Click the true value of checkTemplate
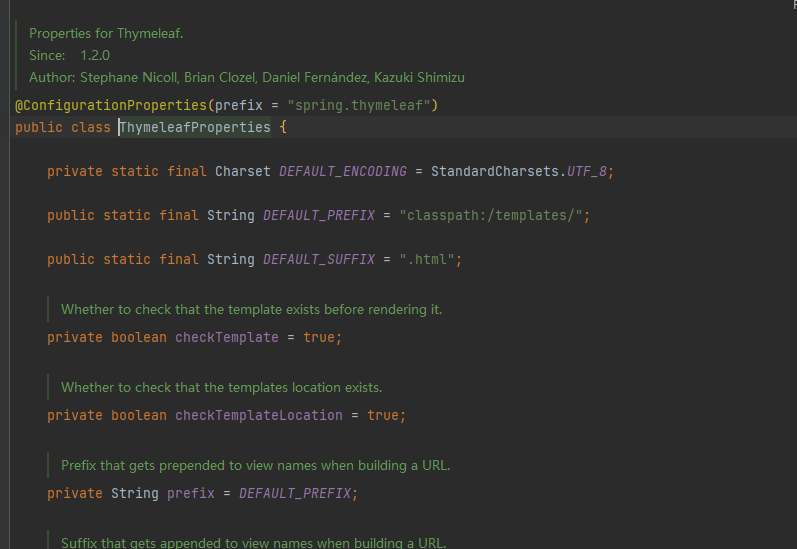Image resolution: width=797 pixels, height=549 pixels. [x=319, y=338]
